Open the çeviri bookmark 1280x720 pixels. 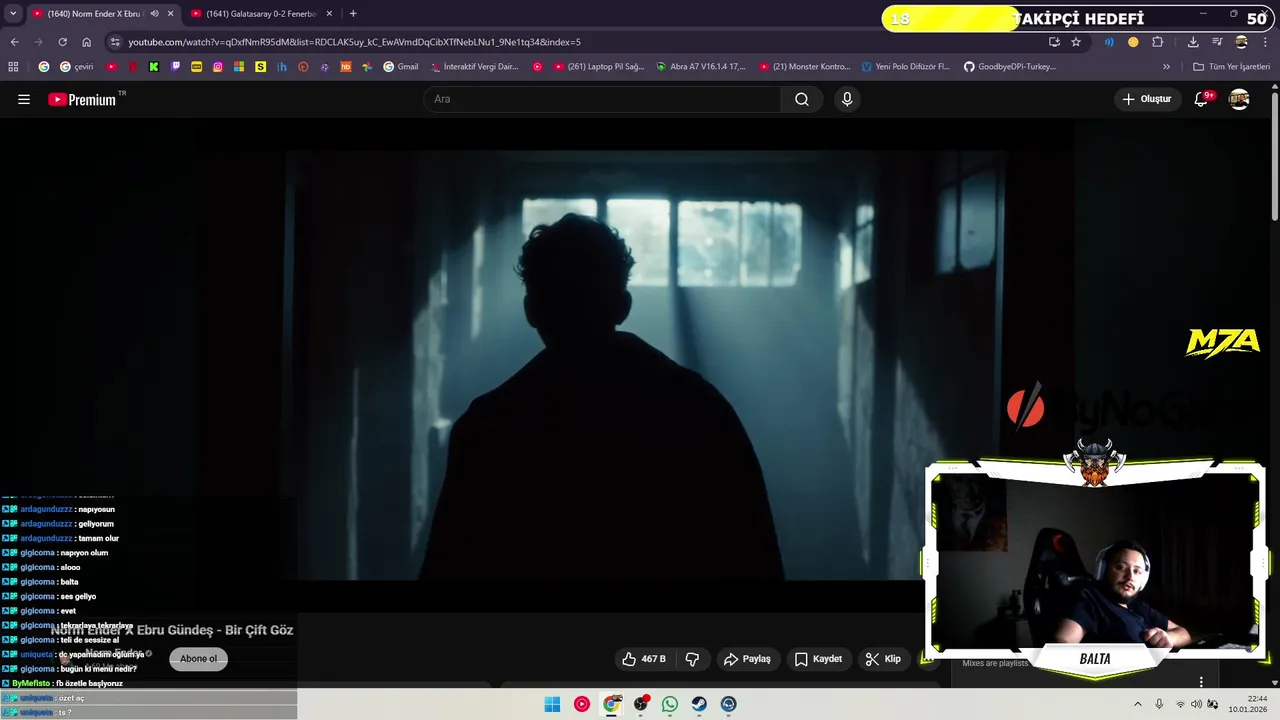(x=77, y=67)
